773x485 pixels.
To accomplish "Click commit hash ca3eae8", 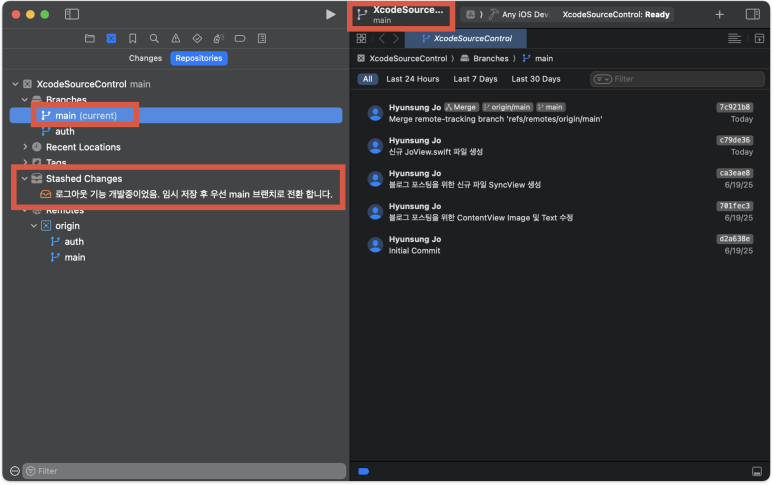I will pyautogui.click(x=735, y=173).
